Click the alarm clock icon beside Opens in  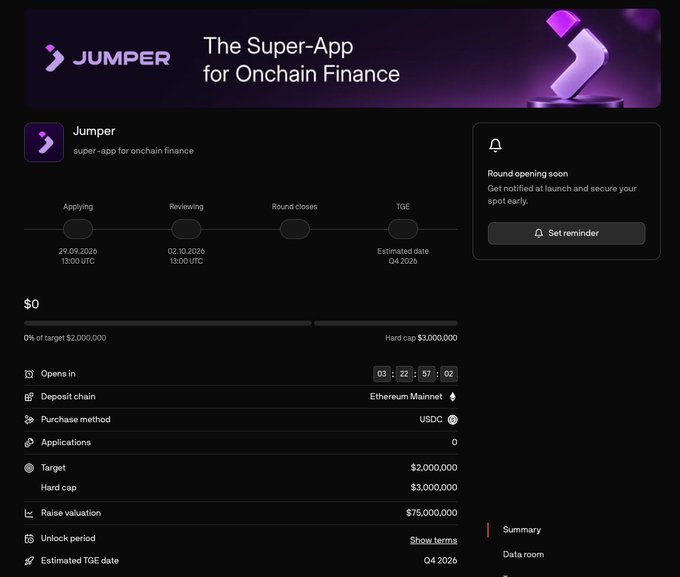click(29, 374)
